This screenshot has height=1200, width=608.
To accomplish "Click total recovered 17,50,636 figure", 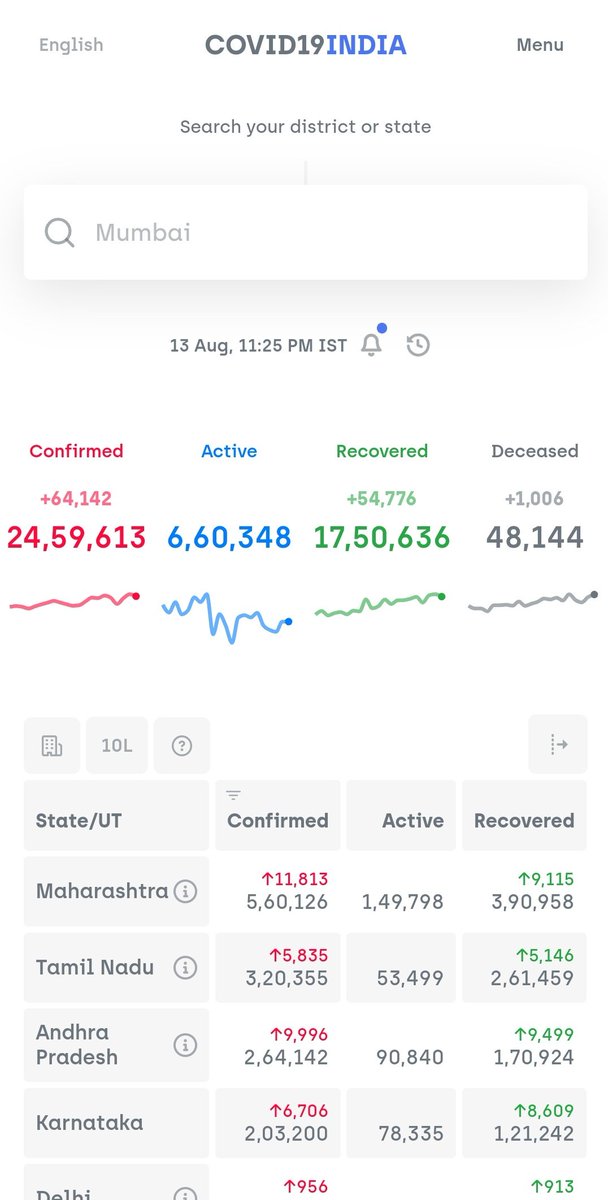I will pos(382,537).
